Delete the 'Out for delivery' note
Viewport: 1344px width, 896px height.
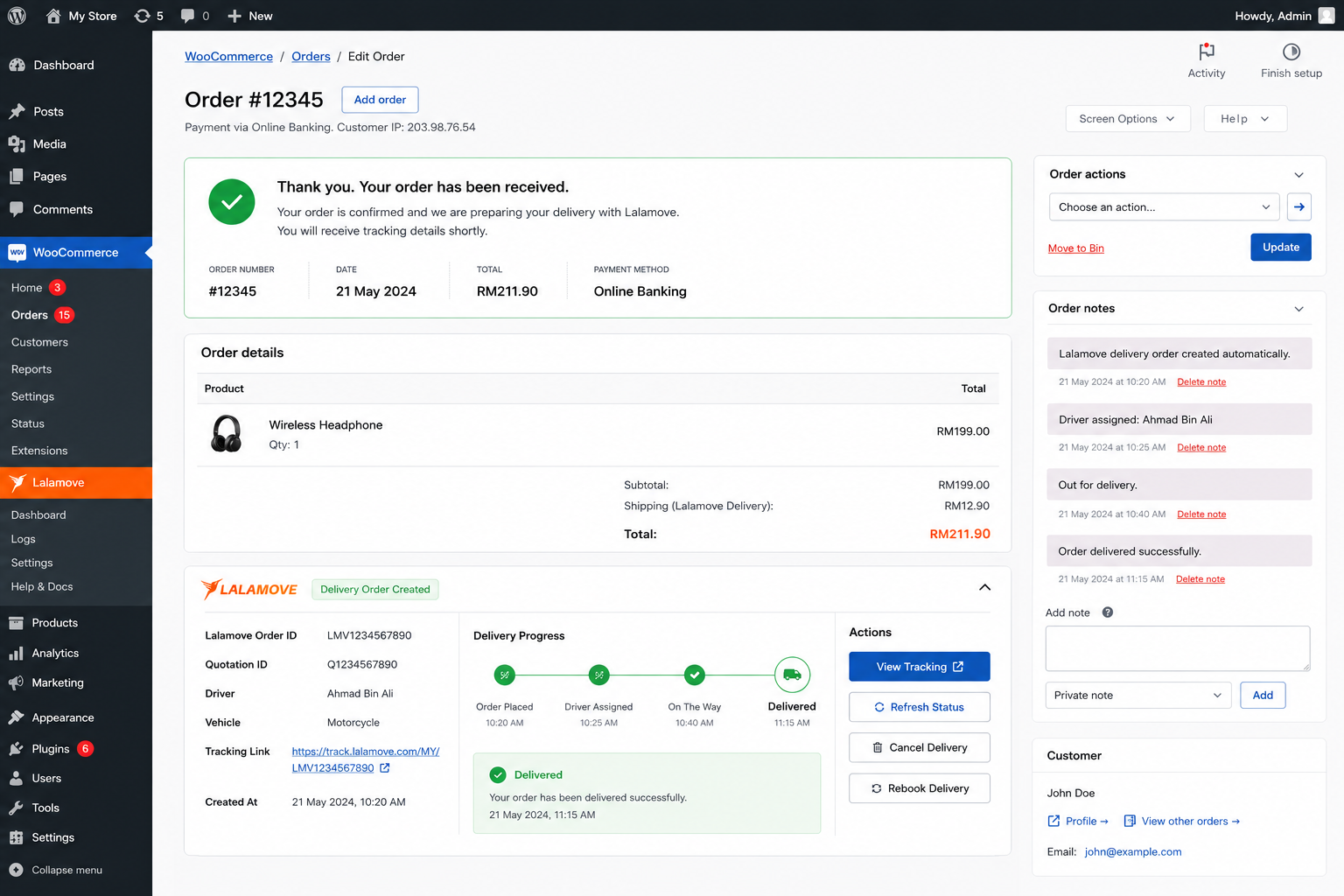coord(1201,514)
